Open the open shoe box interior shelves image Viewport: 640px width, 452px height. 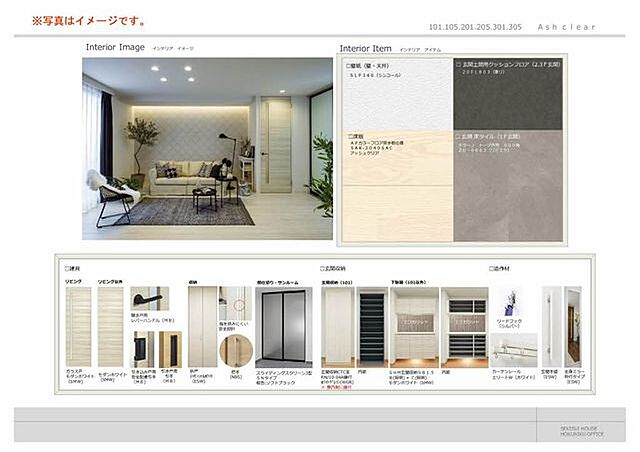tap(465, 327)
